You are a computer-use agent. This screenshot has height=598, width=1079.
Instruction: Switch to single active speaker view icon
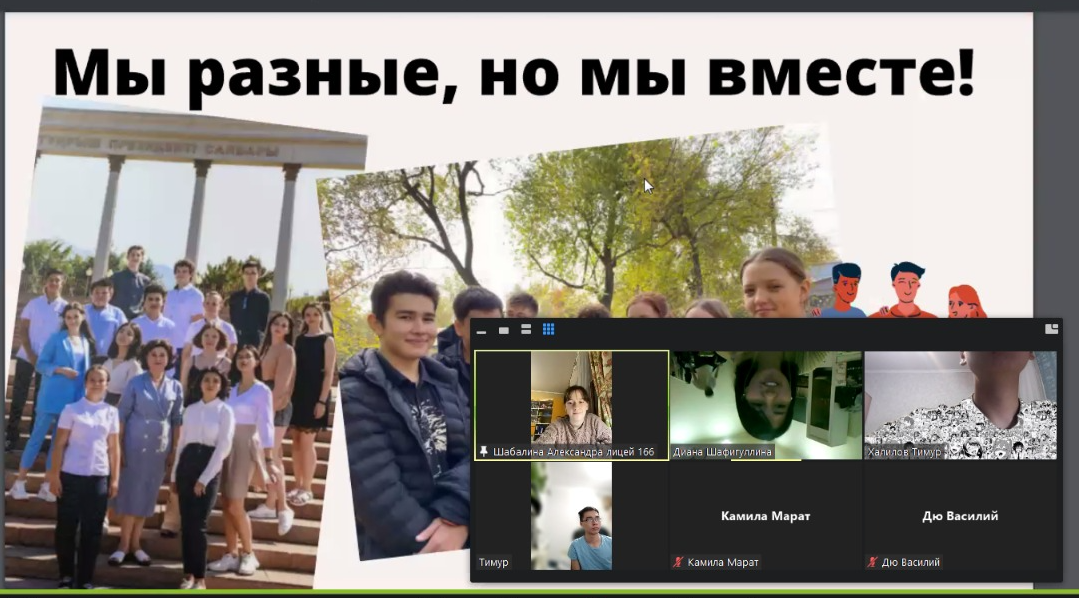(504, 330)
